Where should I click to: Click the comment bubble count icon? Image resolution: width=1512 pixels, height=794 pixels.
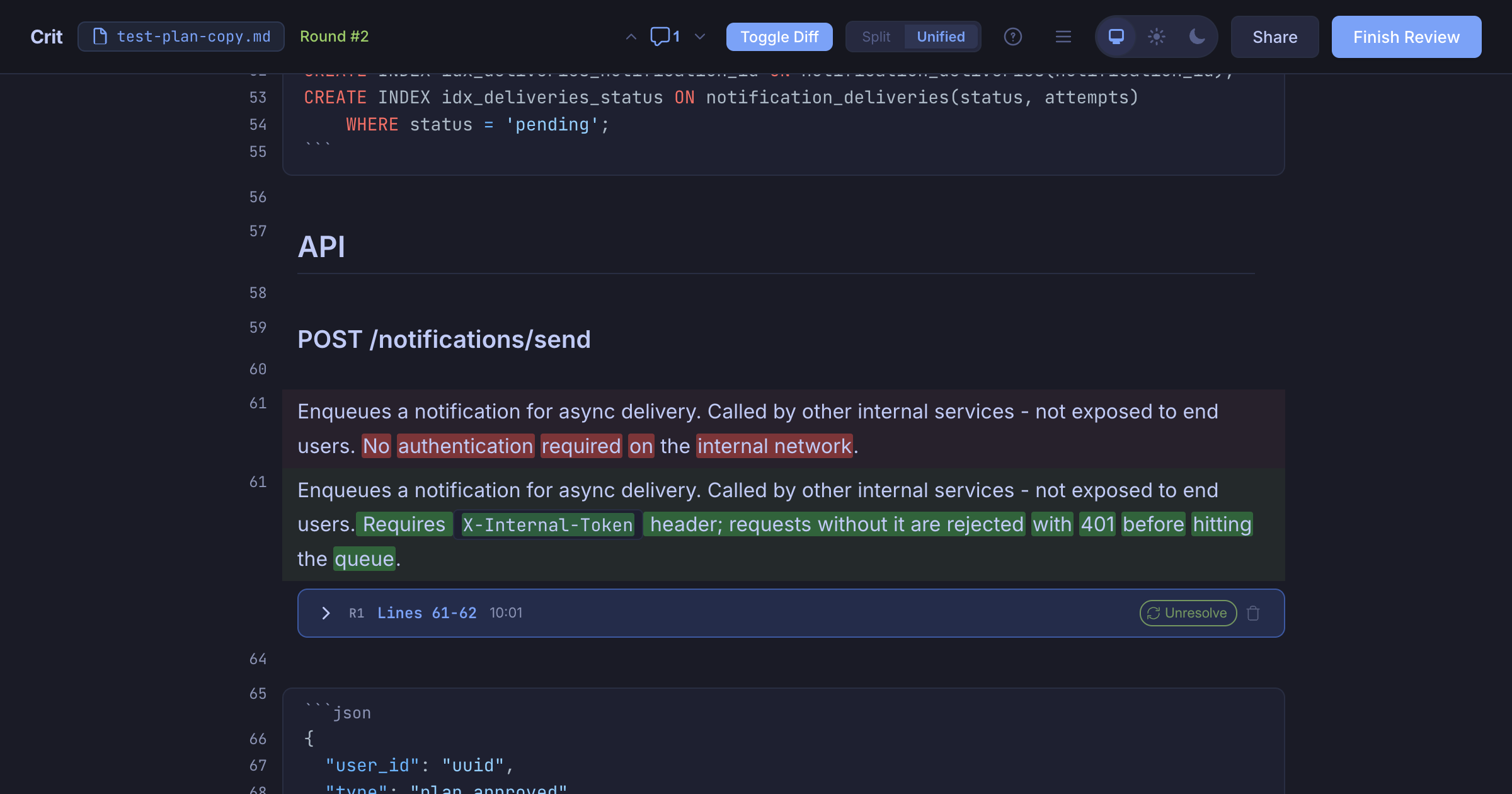tap(665, 37)
